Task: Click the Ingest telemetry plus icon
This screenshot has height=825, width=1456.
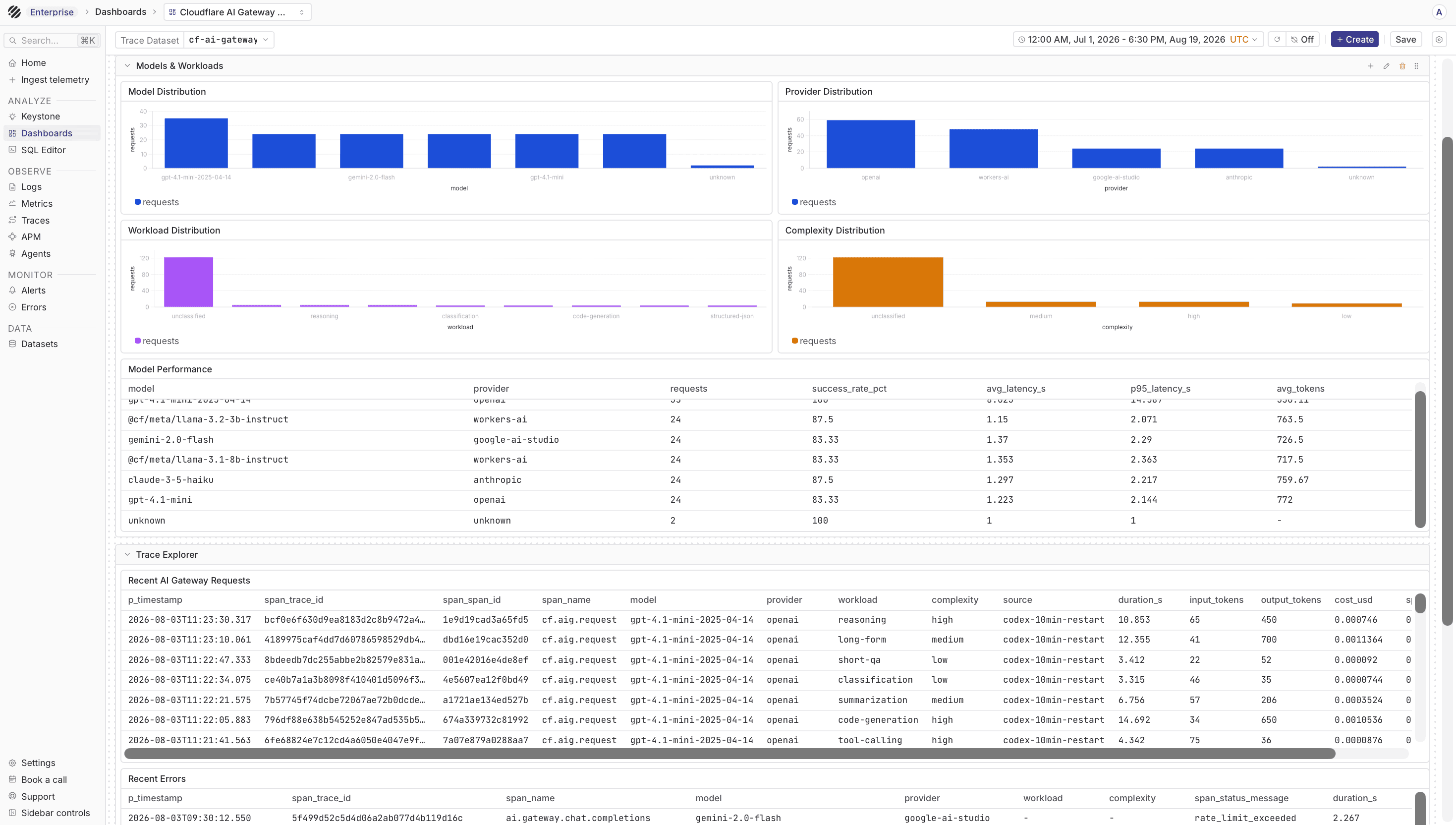Action: [12, 80]
